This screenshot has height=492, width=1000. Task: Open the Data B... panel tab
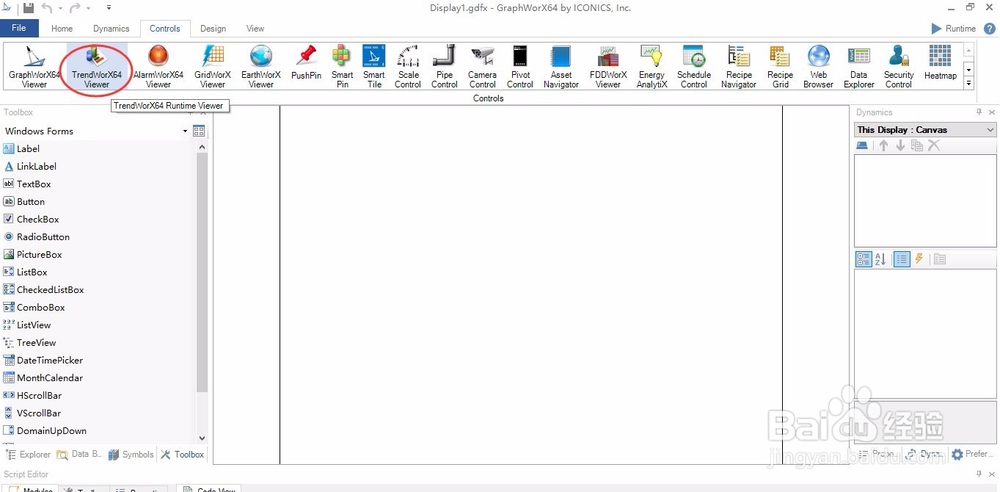click(x=79, y=454)
